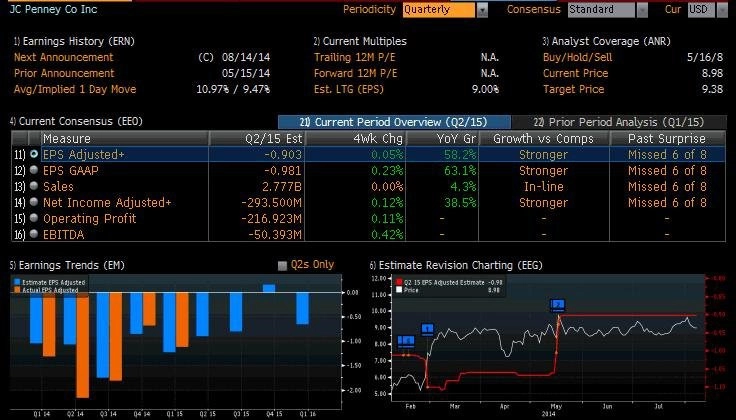Viewport: 736px width, 420px height.
Task: Click the EPS GAAP estimate value -0.981
Action: coord(283,170)
